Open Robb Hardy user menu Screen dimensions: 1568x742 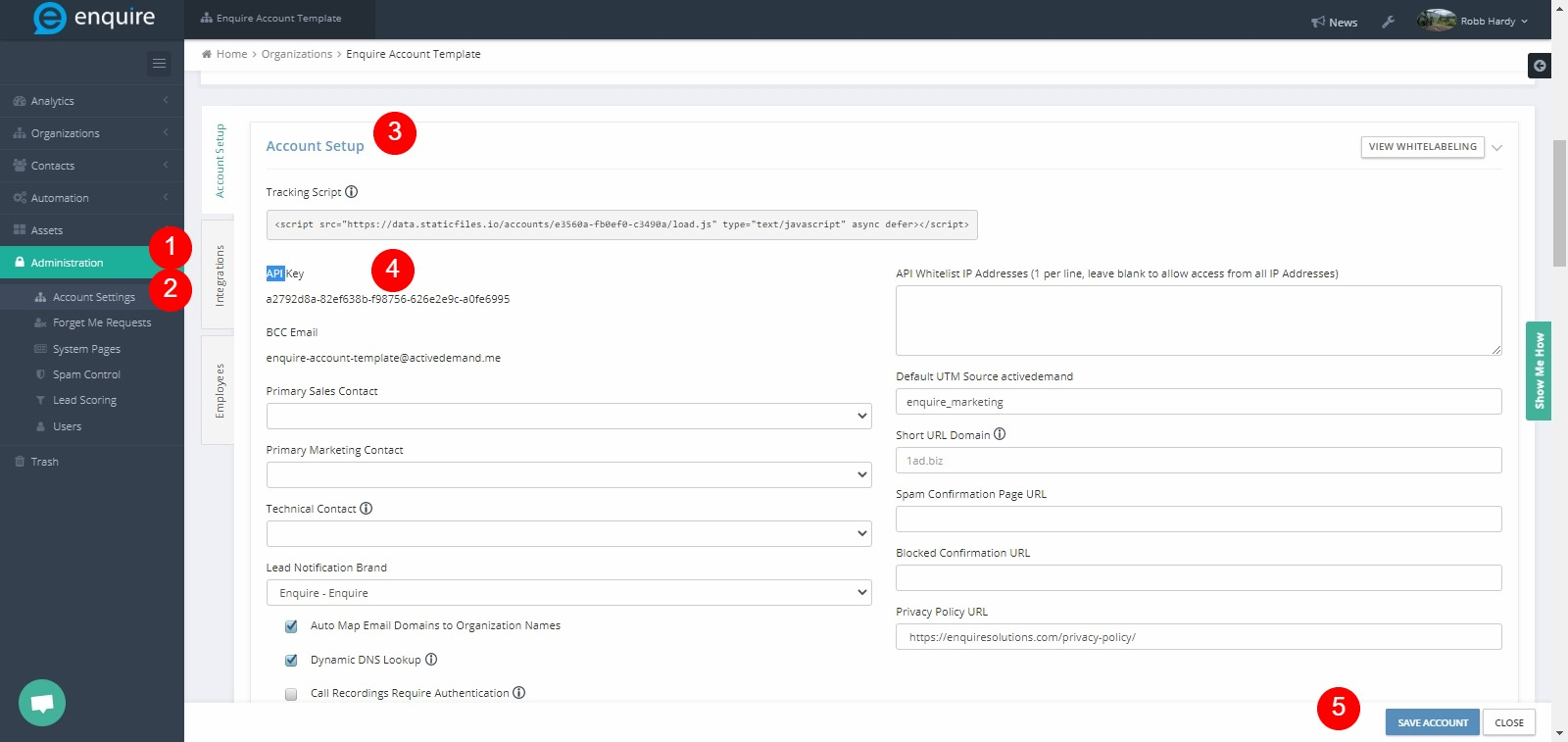(x=1473, y=21)
